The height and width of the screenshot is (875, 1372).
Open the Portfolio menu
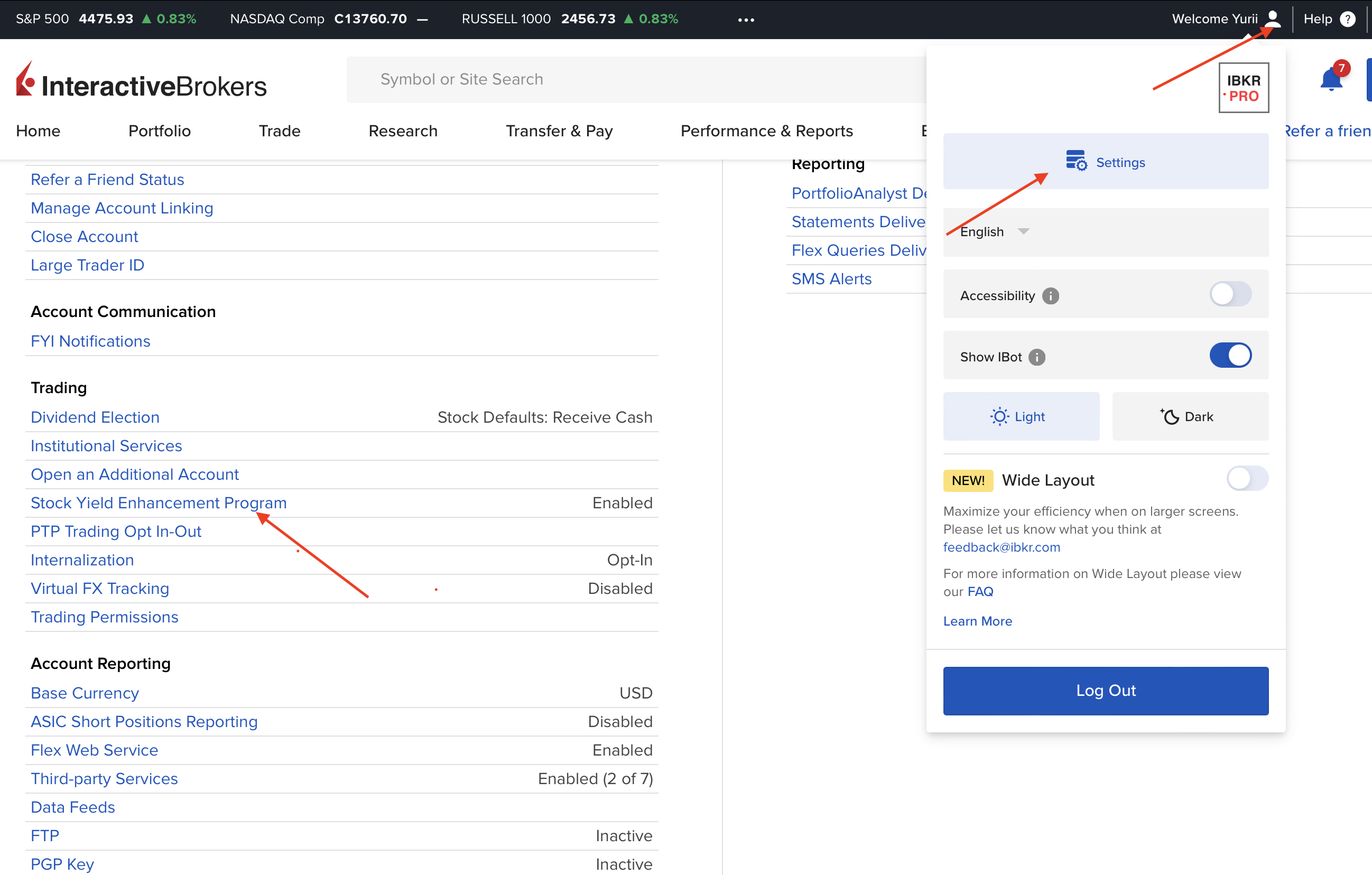[160, 131]
